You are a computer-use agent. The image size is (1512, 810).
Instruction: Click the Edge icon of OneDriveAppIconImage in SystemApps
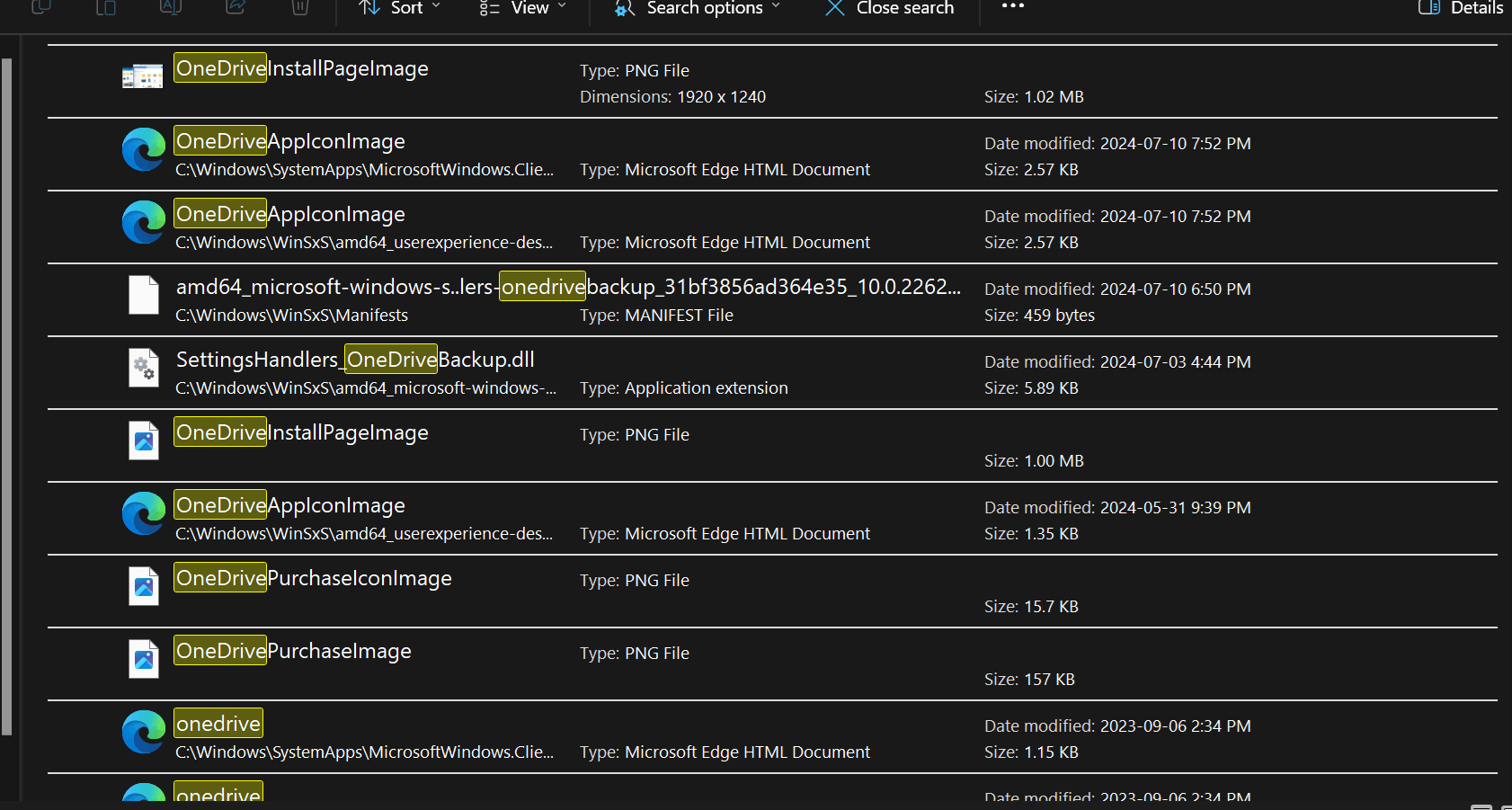click(144, 149)
